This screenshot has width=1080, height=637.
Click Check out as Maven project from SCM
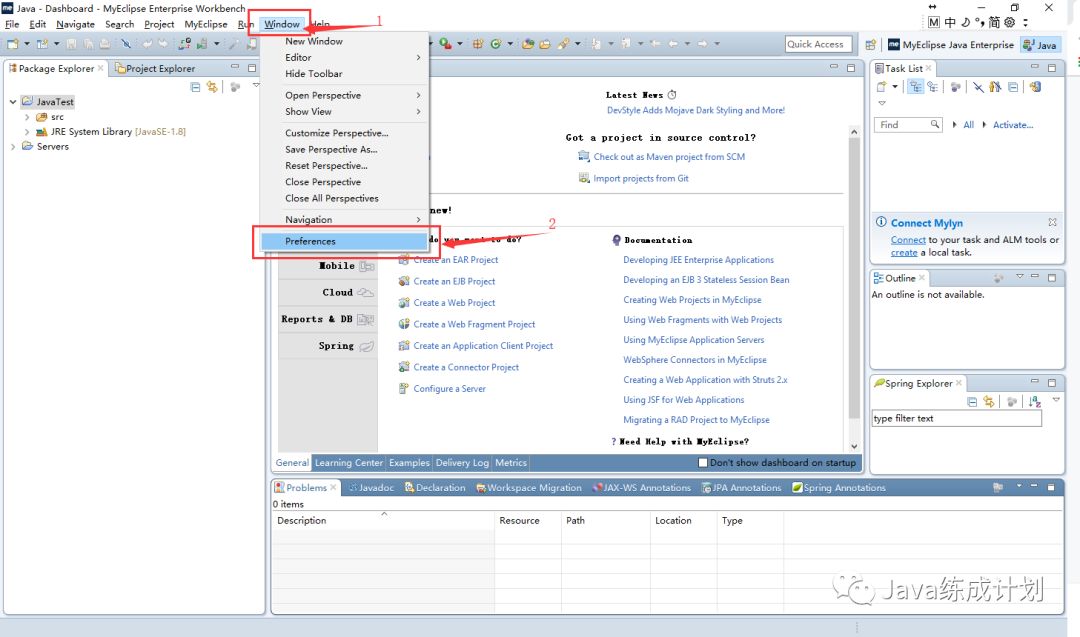(x=669, y=157)
